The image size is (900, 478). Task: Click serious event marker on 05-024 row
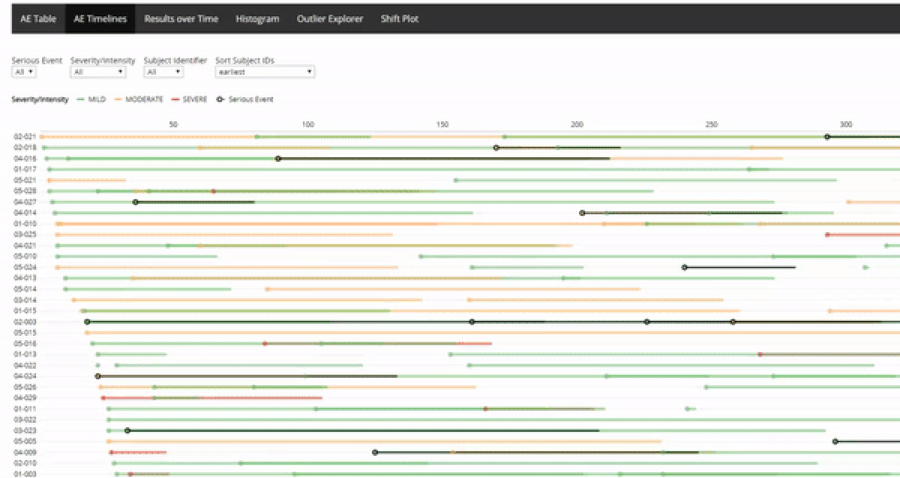pos(684,267)
